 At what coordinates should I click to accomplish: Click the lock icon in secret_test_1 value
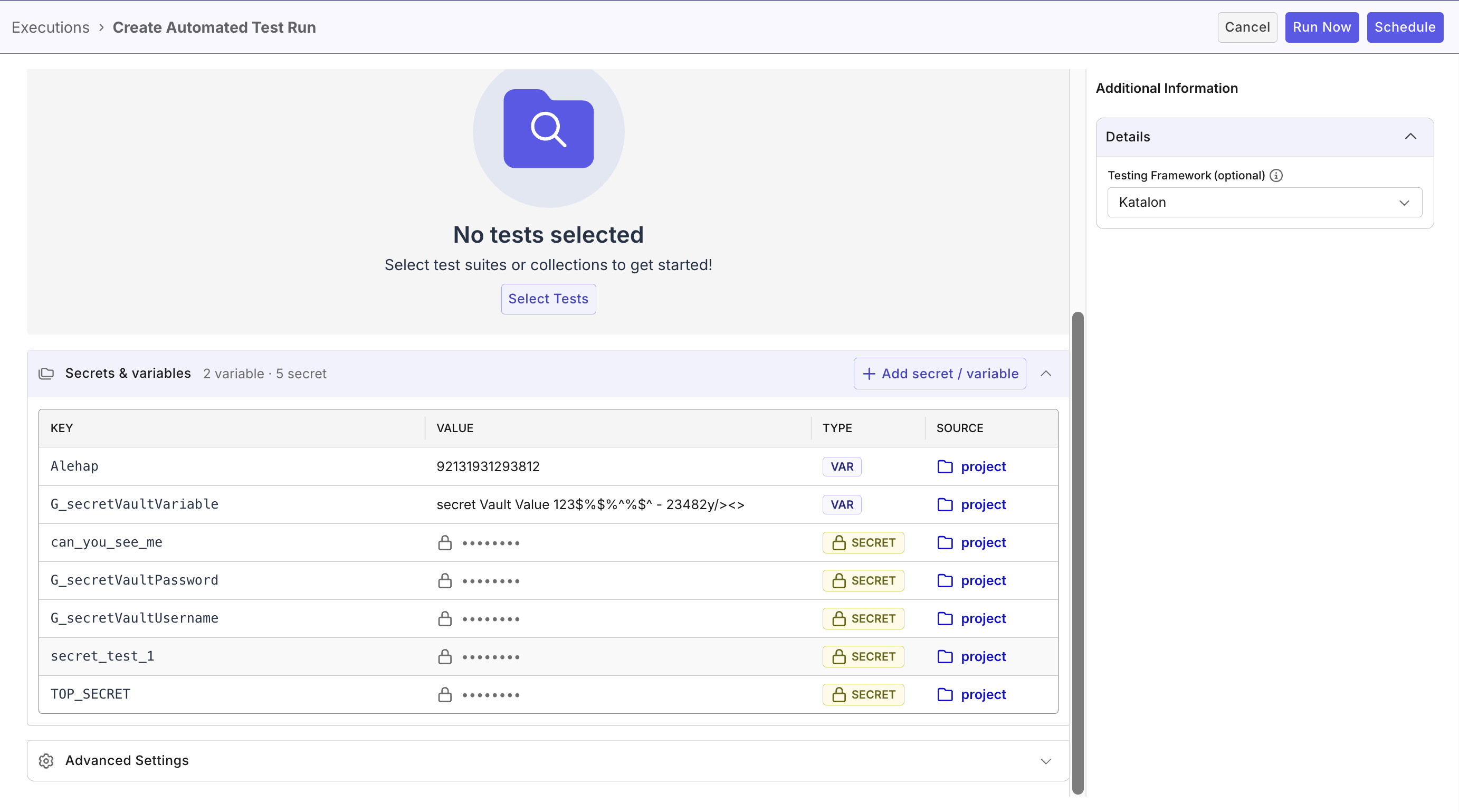click(x=445, y=656)
